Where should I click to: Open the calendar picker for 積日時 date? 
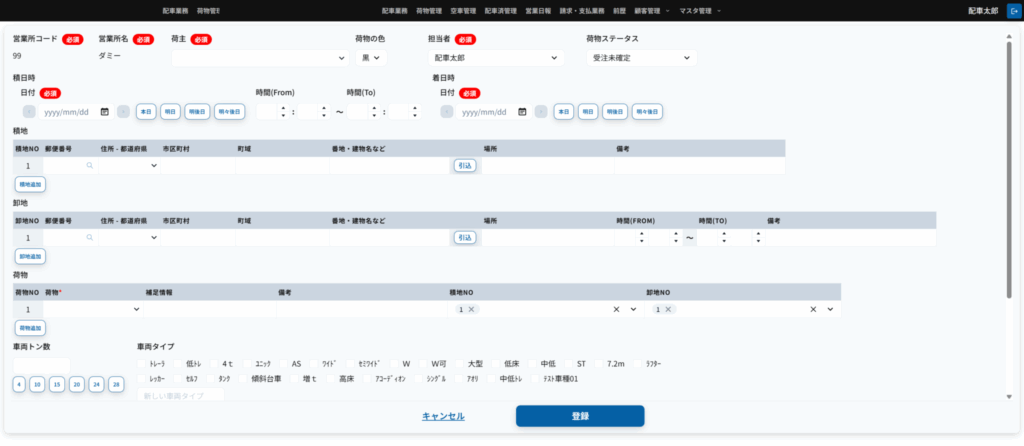105,112
